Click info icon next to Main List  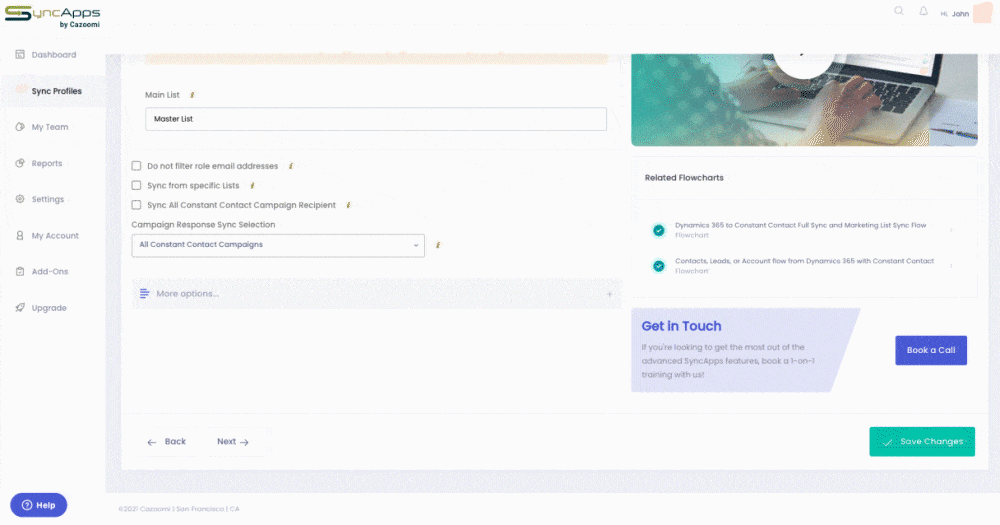[192, 95]
